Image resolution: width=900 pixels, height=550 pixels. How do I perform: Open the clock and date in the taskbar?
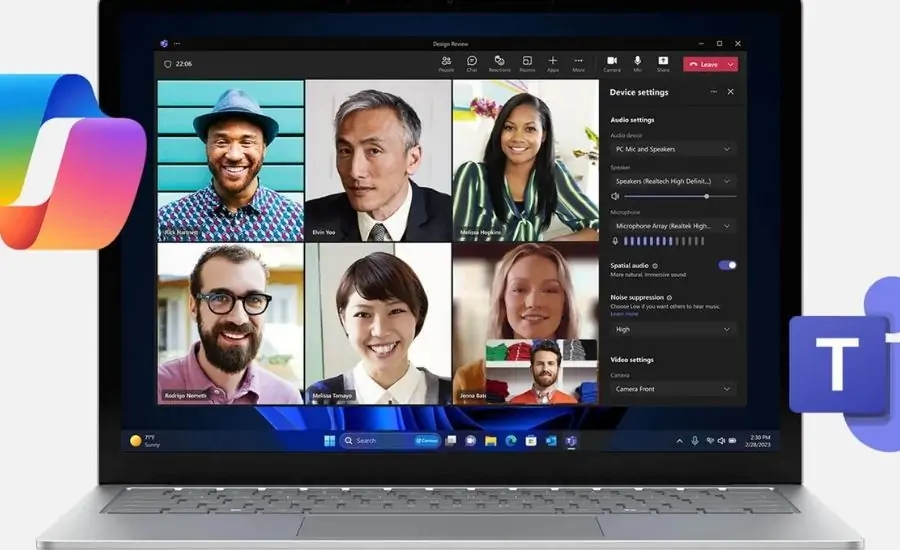tap(758, 441)
